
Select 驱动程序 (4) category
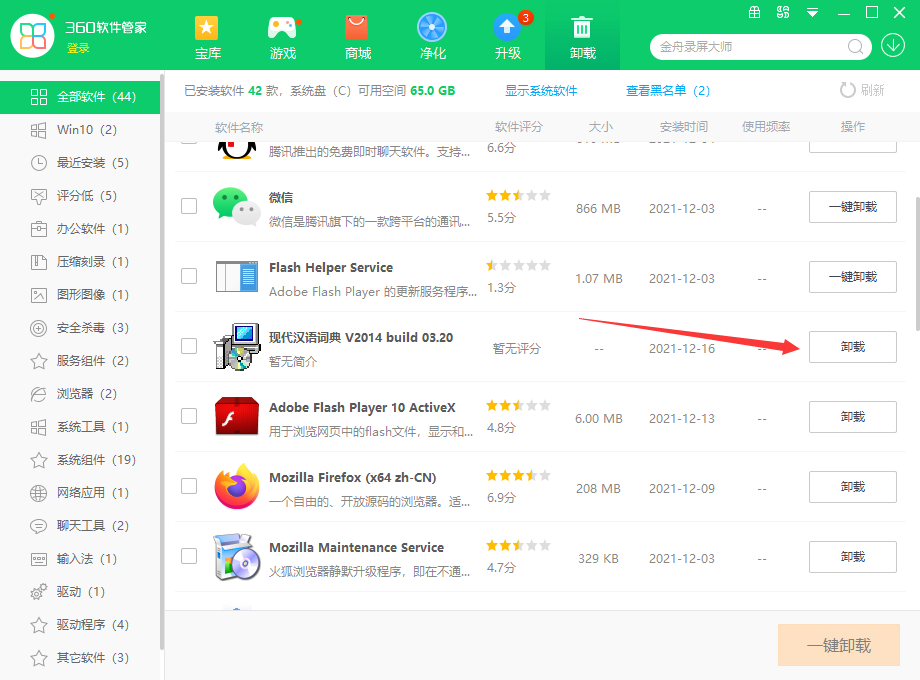point(80,625)
